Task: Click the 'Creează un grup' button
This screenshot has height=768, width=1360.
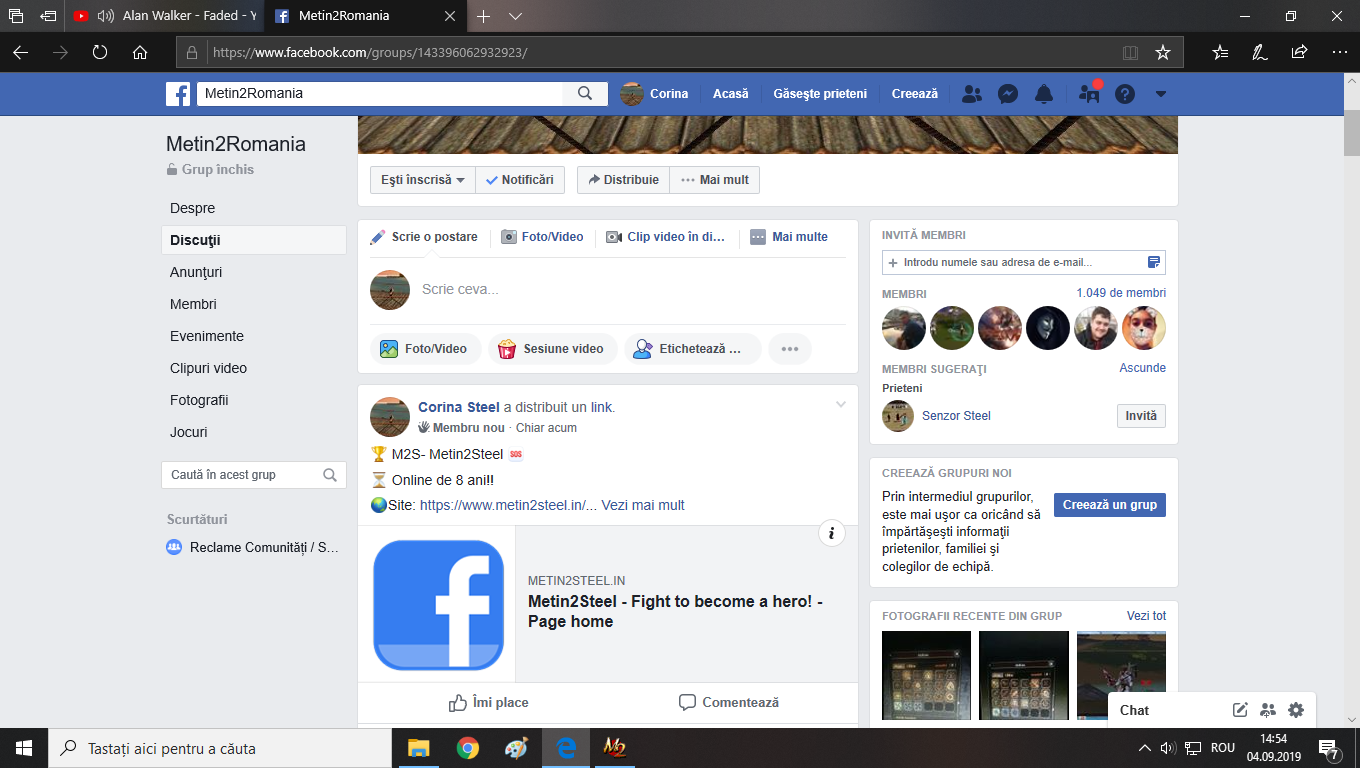Action: click(1110, 505)
